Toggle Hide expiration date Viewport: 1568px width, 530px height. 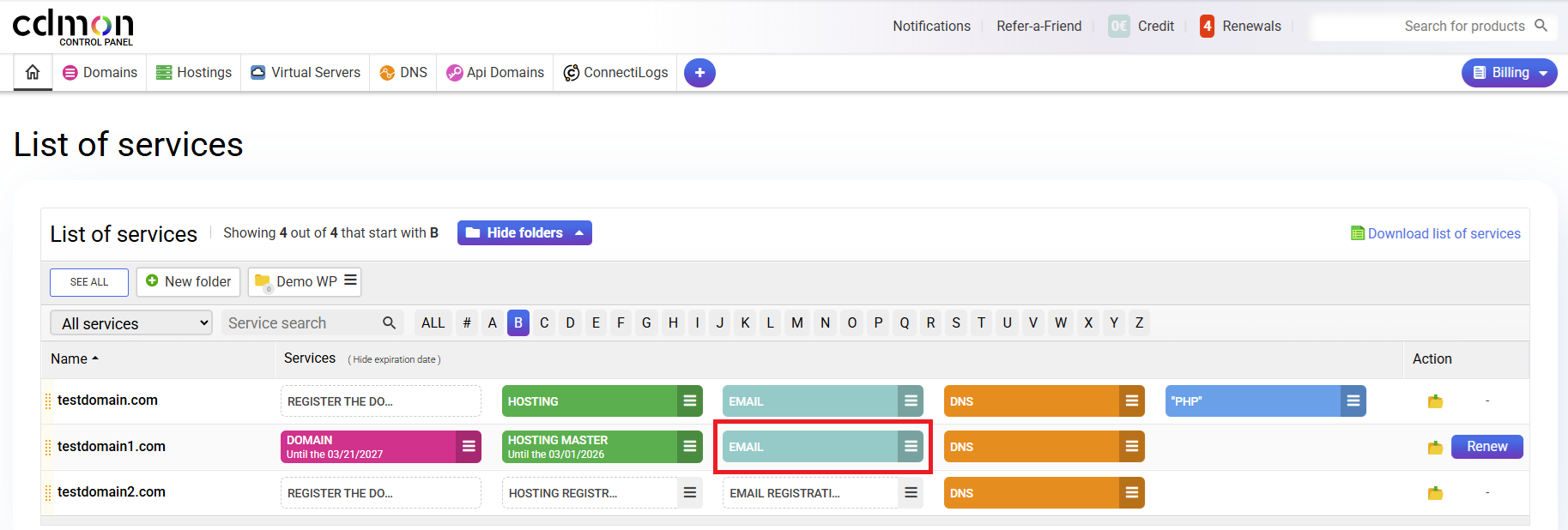[394, 360]
